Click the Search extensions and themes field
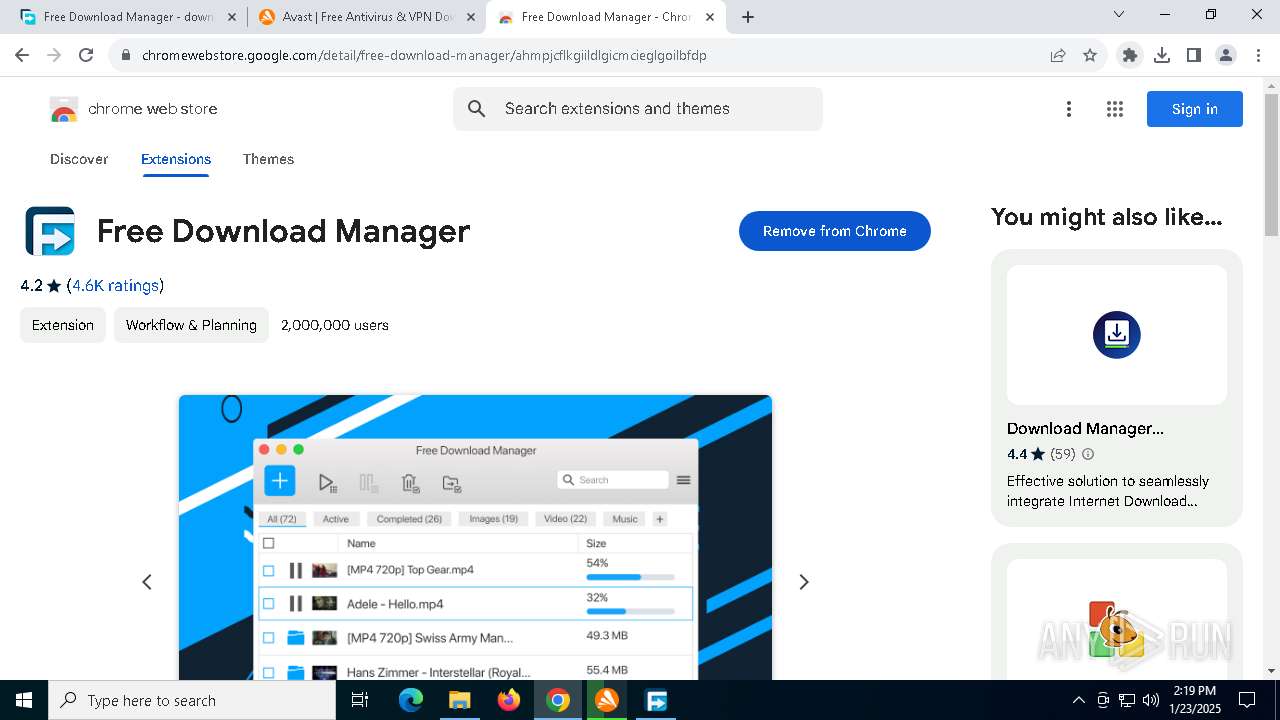The image size is (1280, 720). 638,109
